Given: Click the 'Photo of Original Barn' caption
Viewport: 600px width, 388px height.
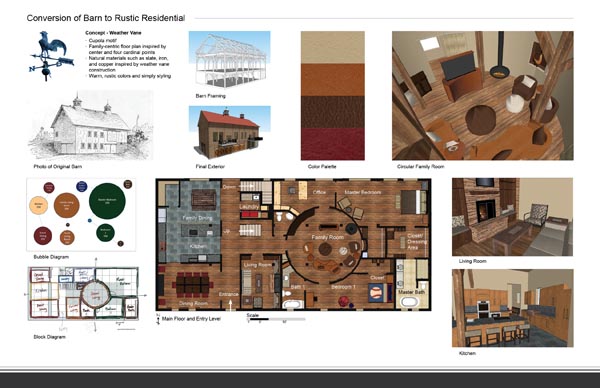Looking at the screenshot, I should [x=57, y=166].
